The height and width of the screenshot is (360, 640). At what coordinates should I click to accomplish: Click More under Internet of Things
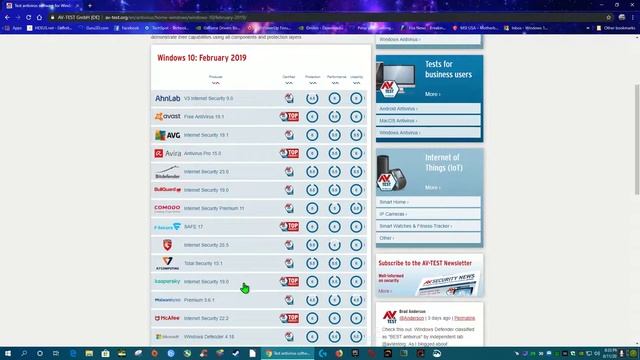point(432,187)
